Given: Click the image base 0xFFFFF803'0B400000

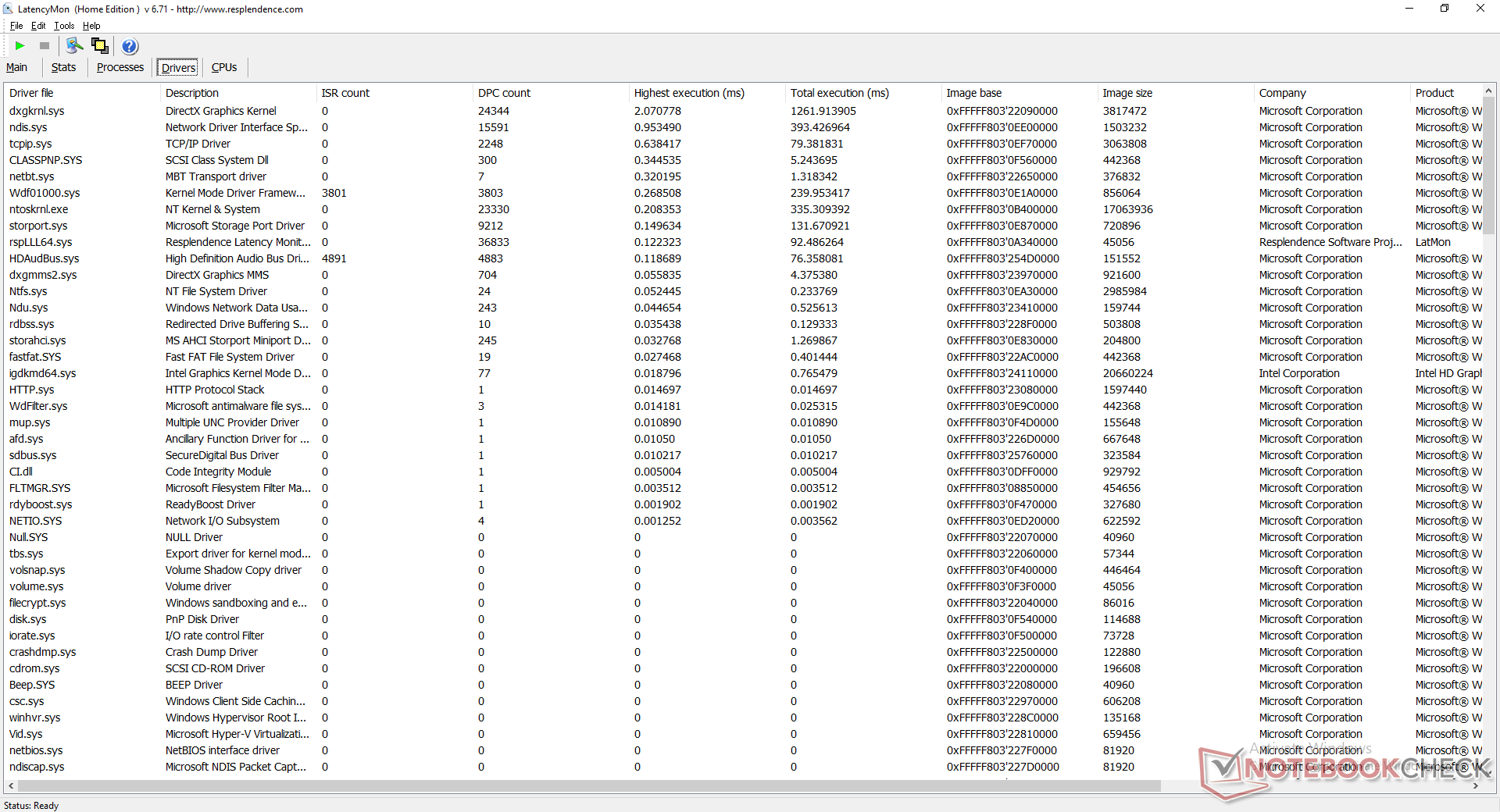Looking at the screenshot, I should click(x=1002, y=209).
